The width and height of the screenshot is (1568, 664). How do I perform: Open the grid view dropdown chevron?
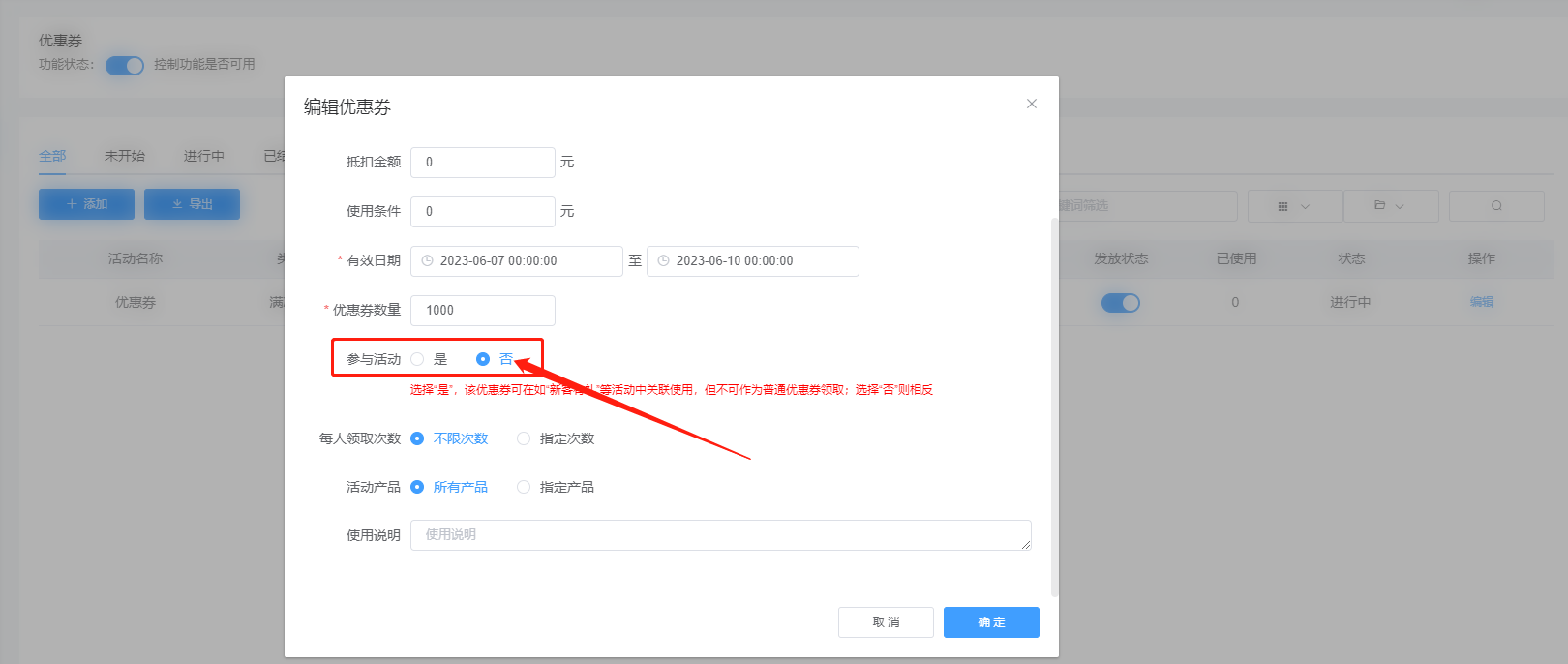1305,206
